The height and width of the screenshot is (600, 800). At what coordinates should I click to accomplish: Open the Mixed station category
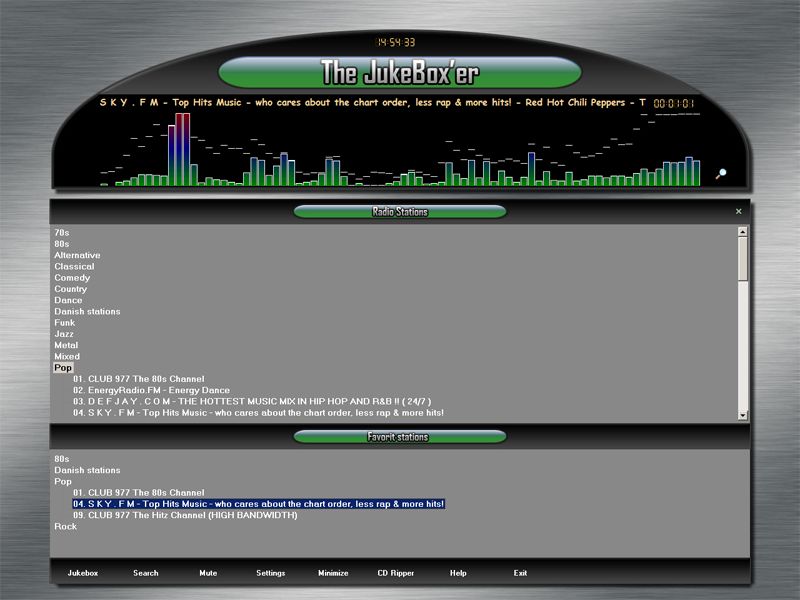(67, 356)
